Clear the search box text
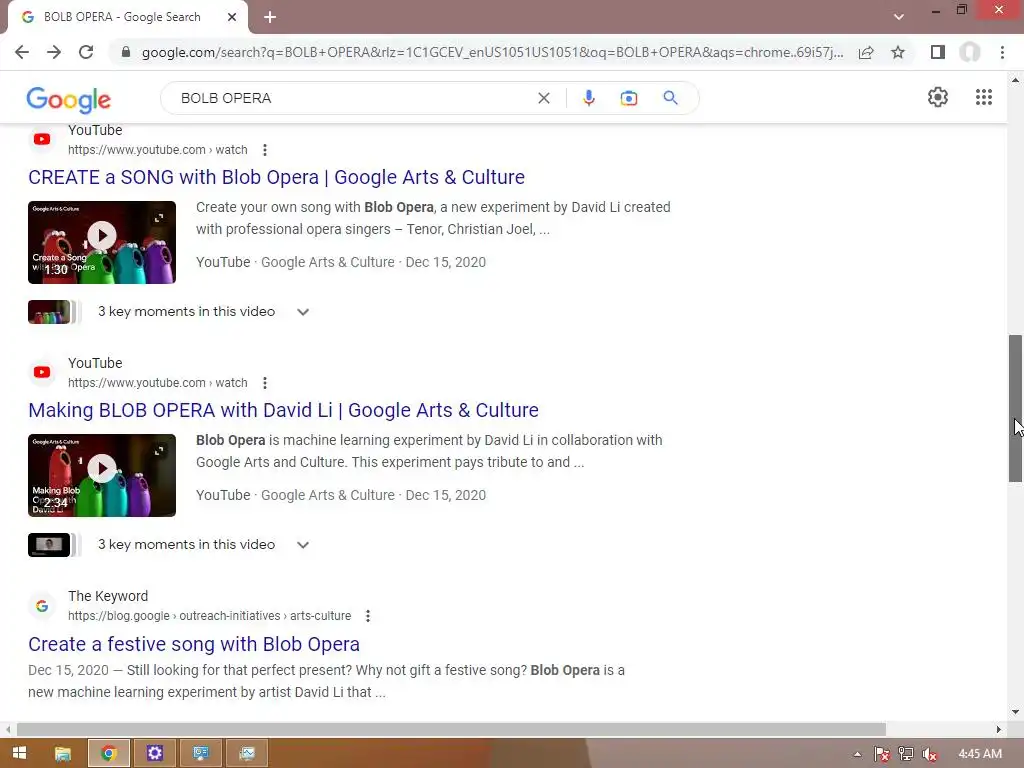Viewport: 1024px width, 768px height. pyautogui.click(x=543, y=98)
